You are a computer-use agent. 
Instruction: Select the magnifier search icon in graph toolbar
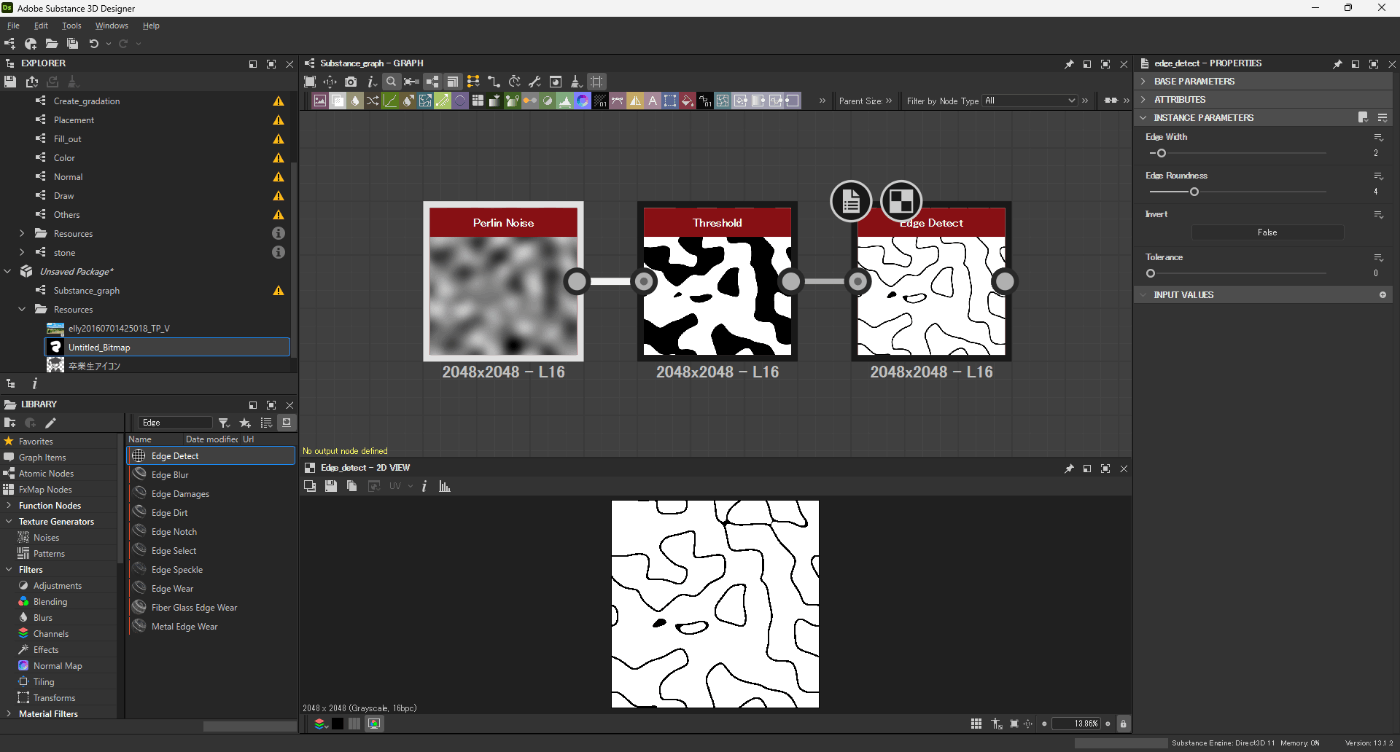[391, 82]
